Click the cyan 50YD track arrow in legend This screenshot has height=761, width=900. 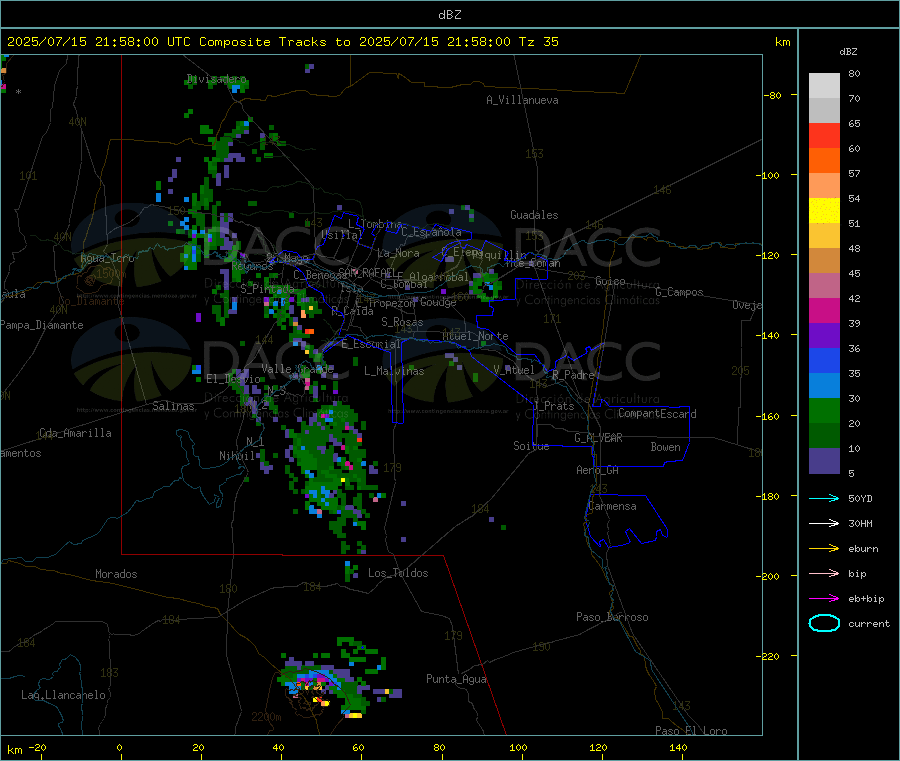(824, 498)
